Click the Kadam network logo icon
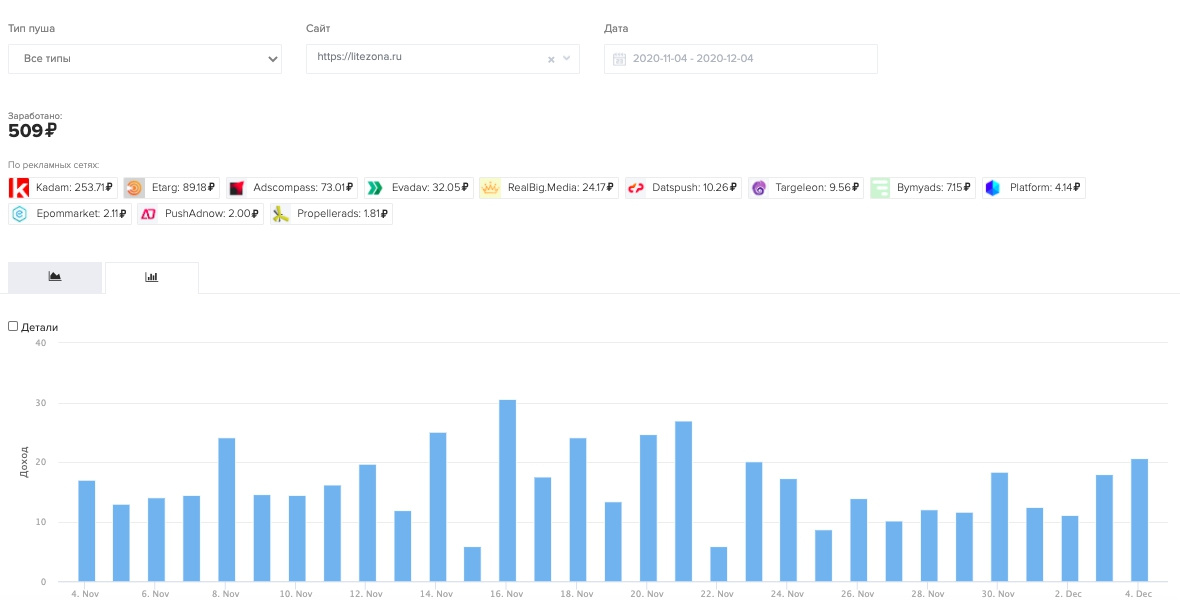The height and width of the screenshot is (600, 1180). pyautogui.click(x=19, y=187)
